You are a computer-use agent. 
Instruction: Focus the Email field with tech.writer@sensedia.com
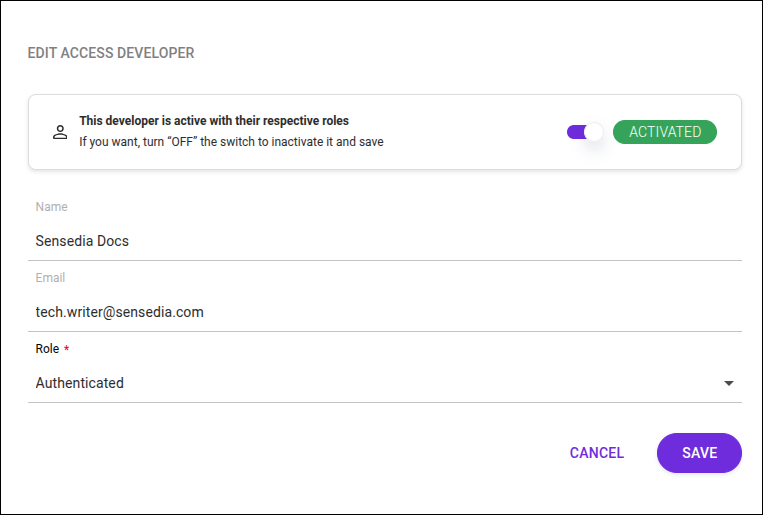point(384,312)
